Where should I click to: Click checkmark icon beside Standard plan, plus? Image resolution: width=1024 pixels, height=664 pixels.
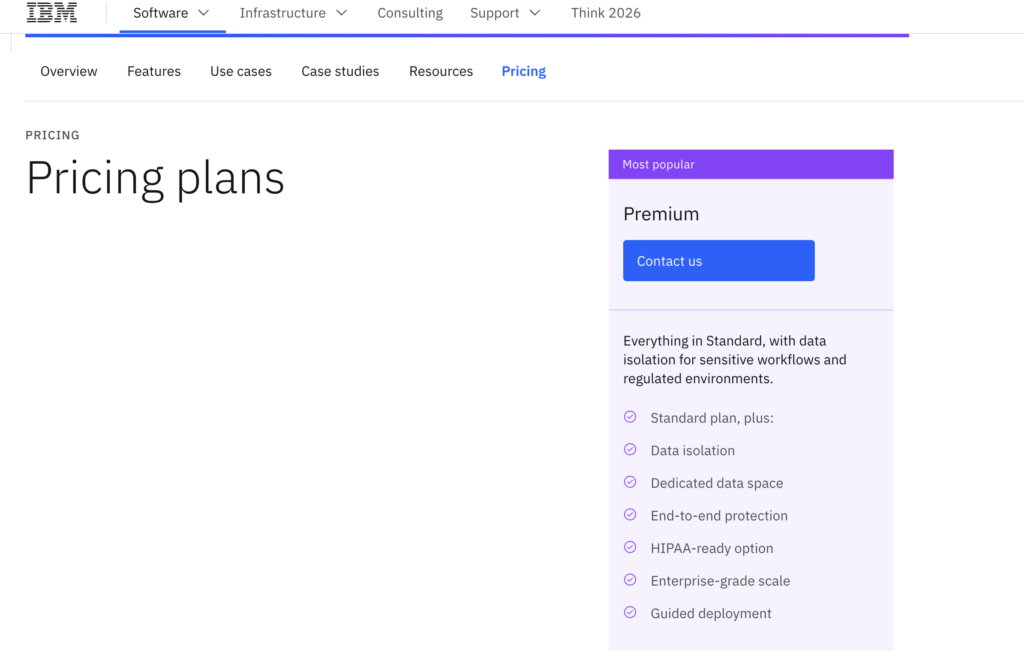[x=630, y=417]
